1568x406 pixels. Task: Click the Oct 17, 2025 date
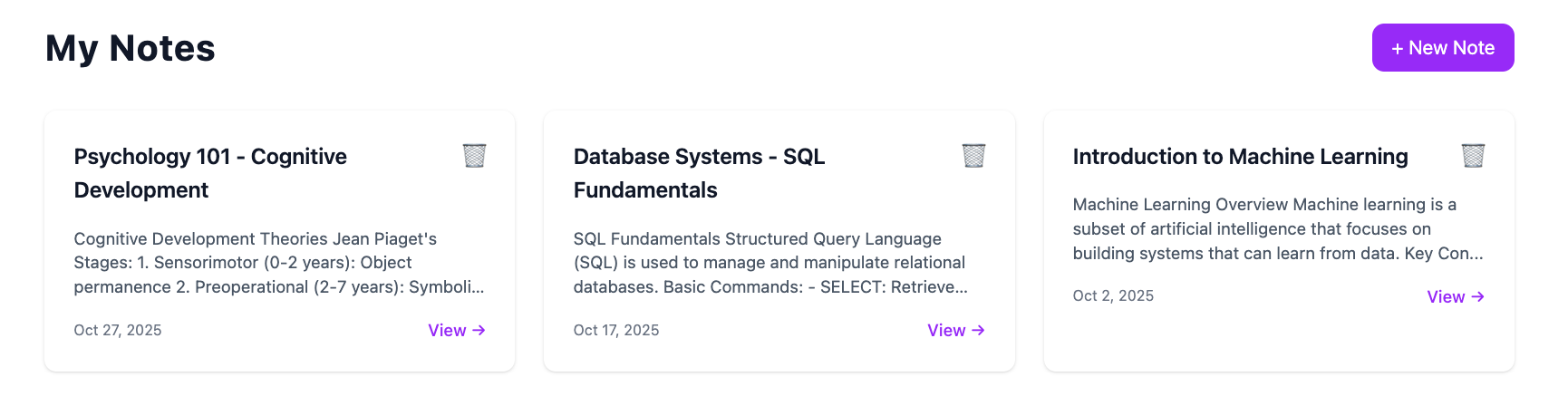(x=616, y=331)
